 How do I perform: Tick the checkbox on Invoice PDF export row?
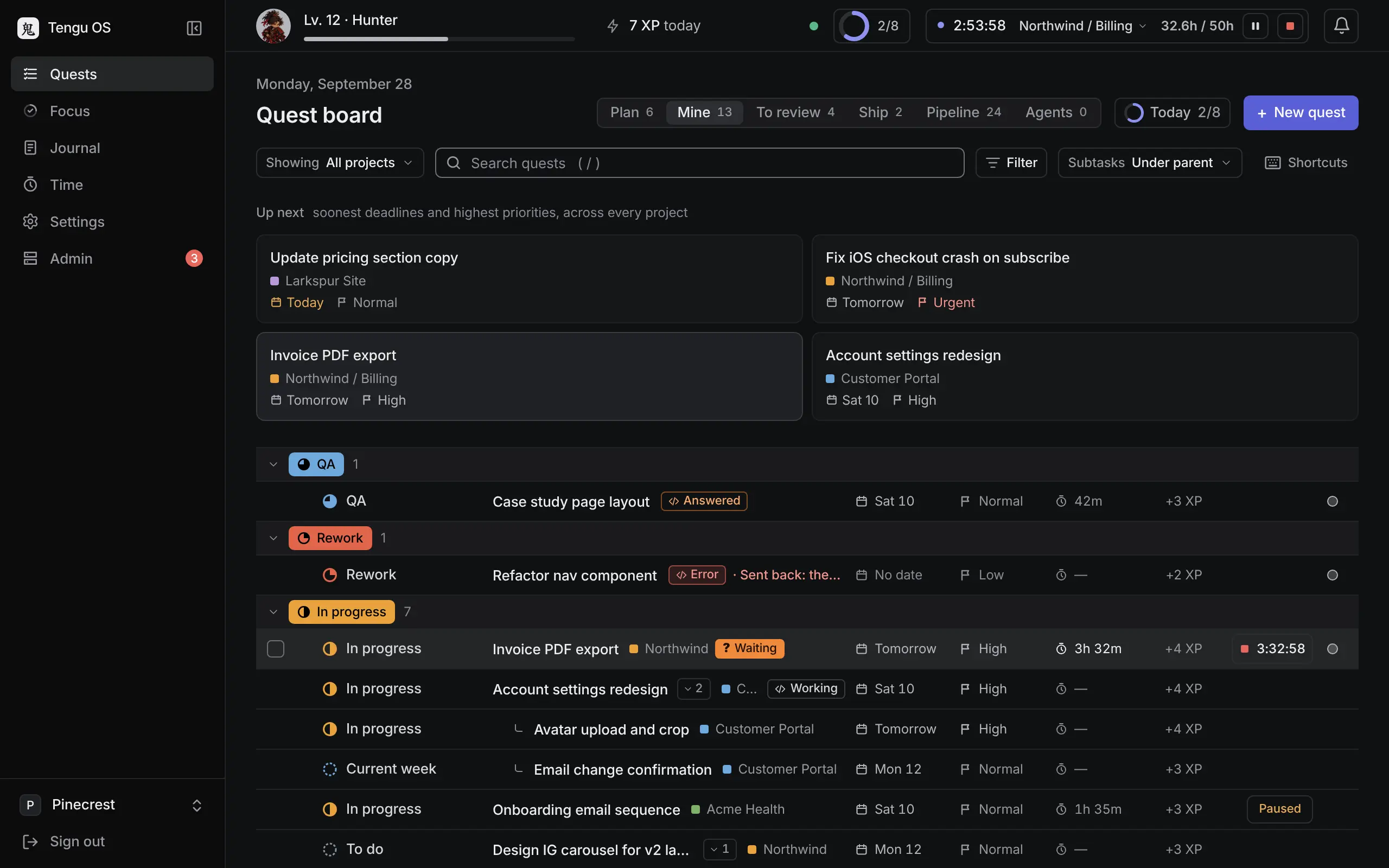[x=276, y=649]
